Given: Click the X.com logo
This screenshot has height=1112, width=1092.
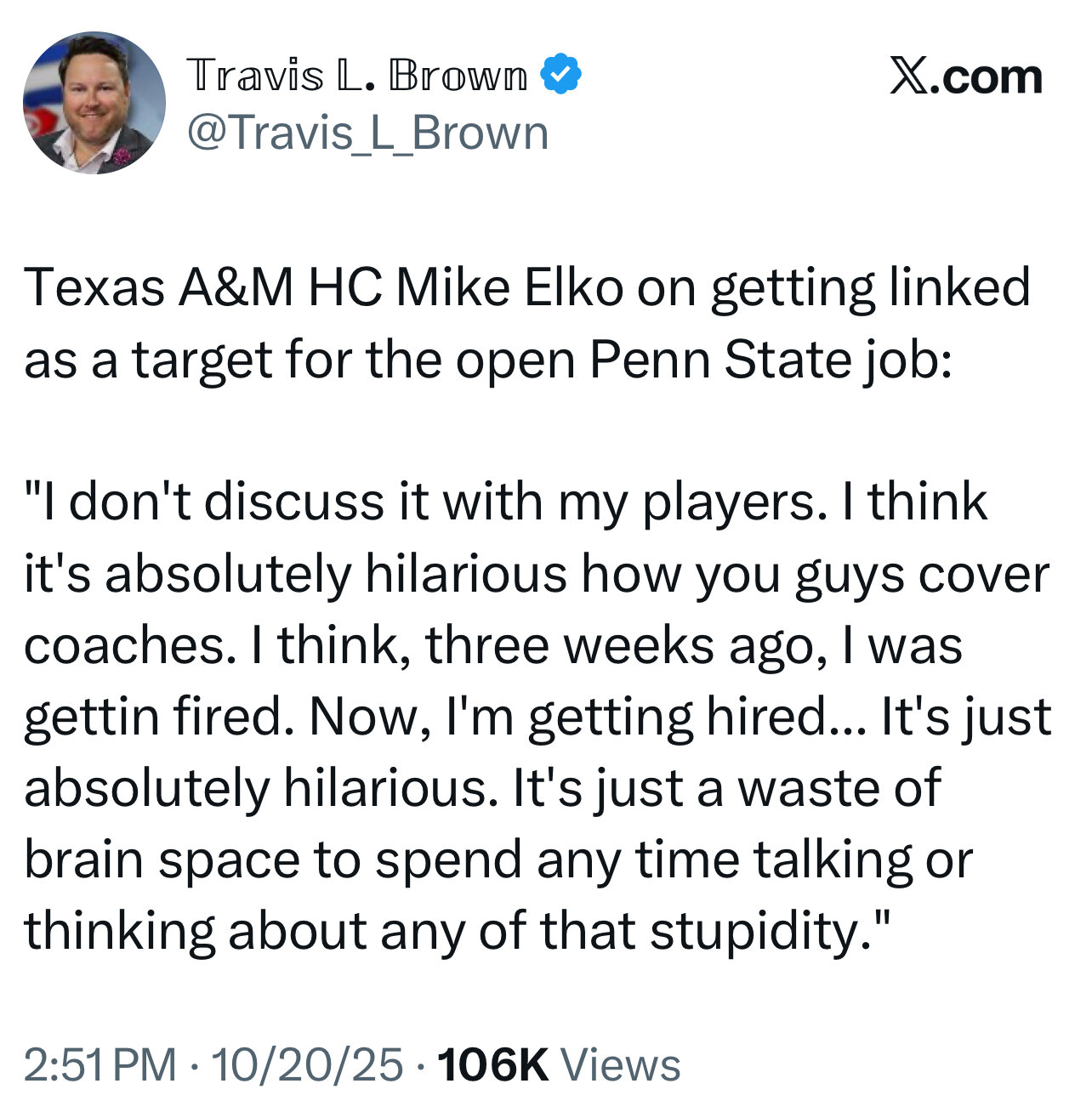Looking at the screenshot, I should point(965,77).
